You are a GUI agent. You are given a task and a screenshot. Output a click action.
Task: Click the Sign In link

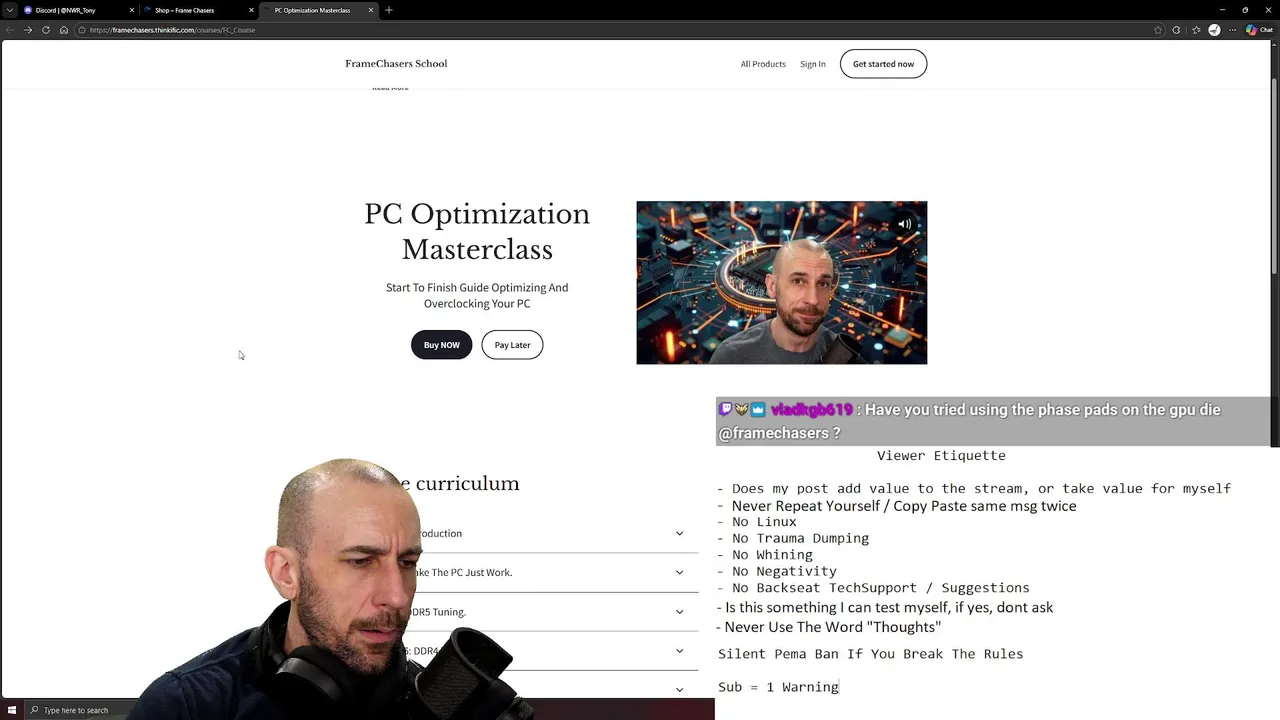pyautogui.click(x=813, y=64)
